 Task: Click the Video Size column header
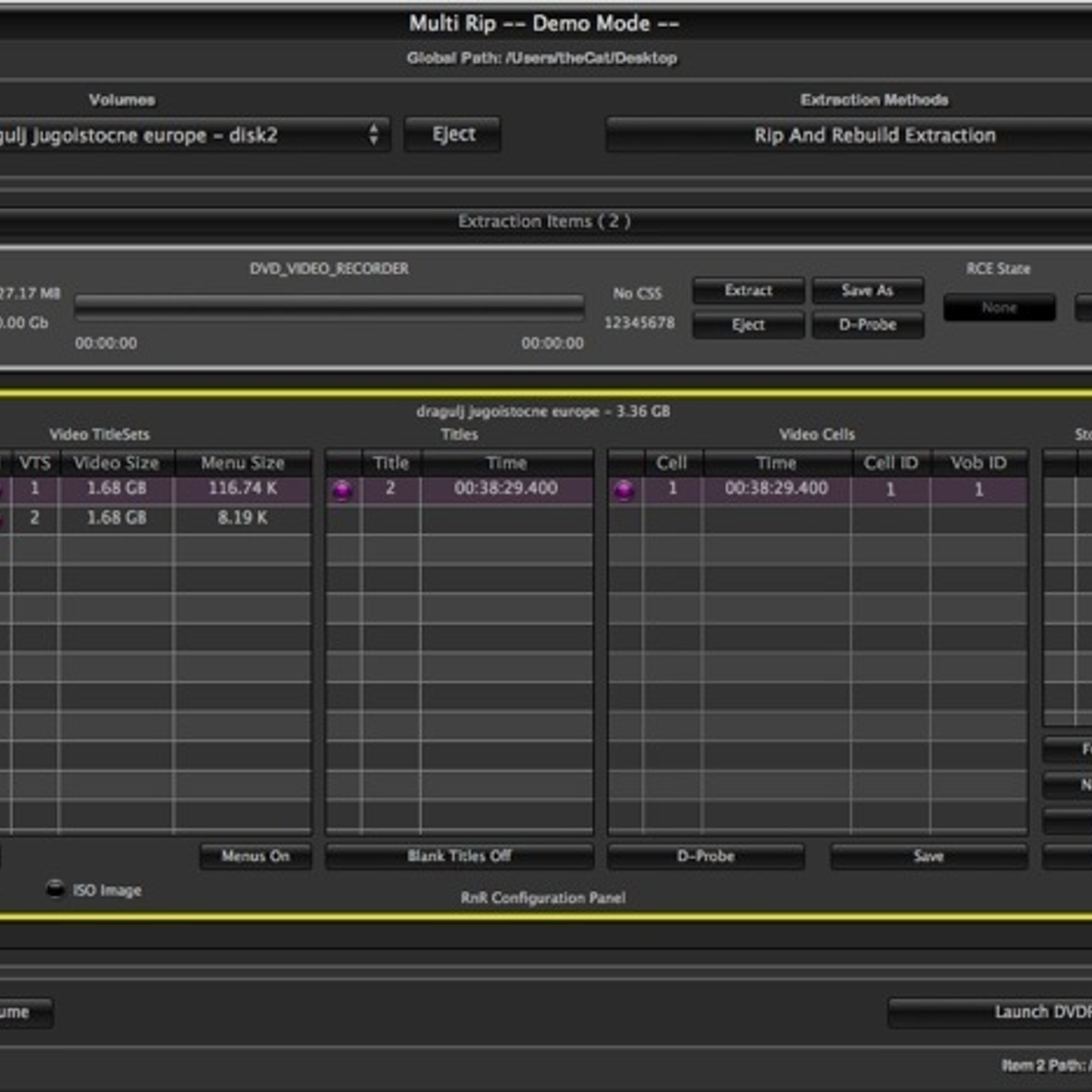116,463
